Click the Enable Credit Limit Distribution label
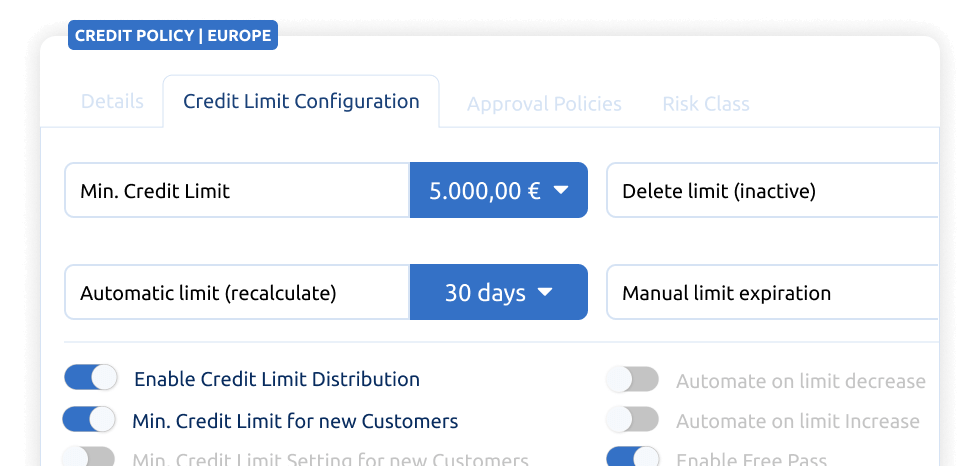This screenshot has width=980, height=466. click(277, 379)
